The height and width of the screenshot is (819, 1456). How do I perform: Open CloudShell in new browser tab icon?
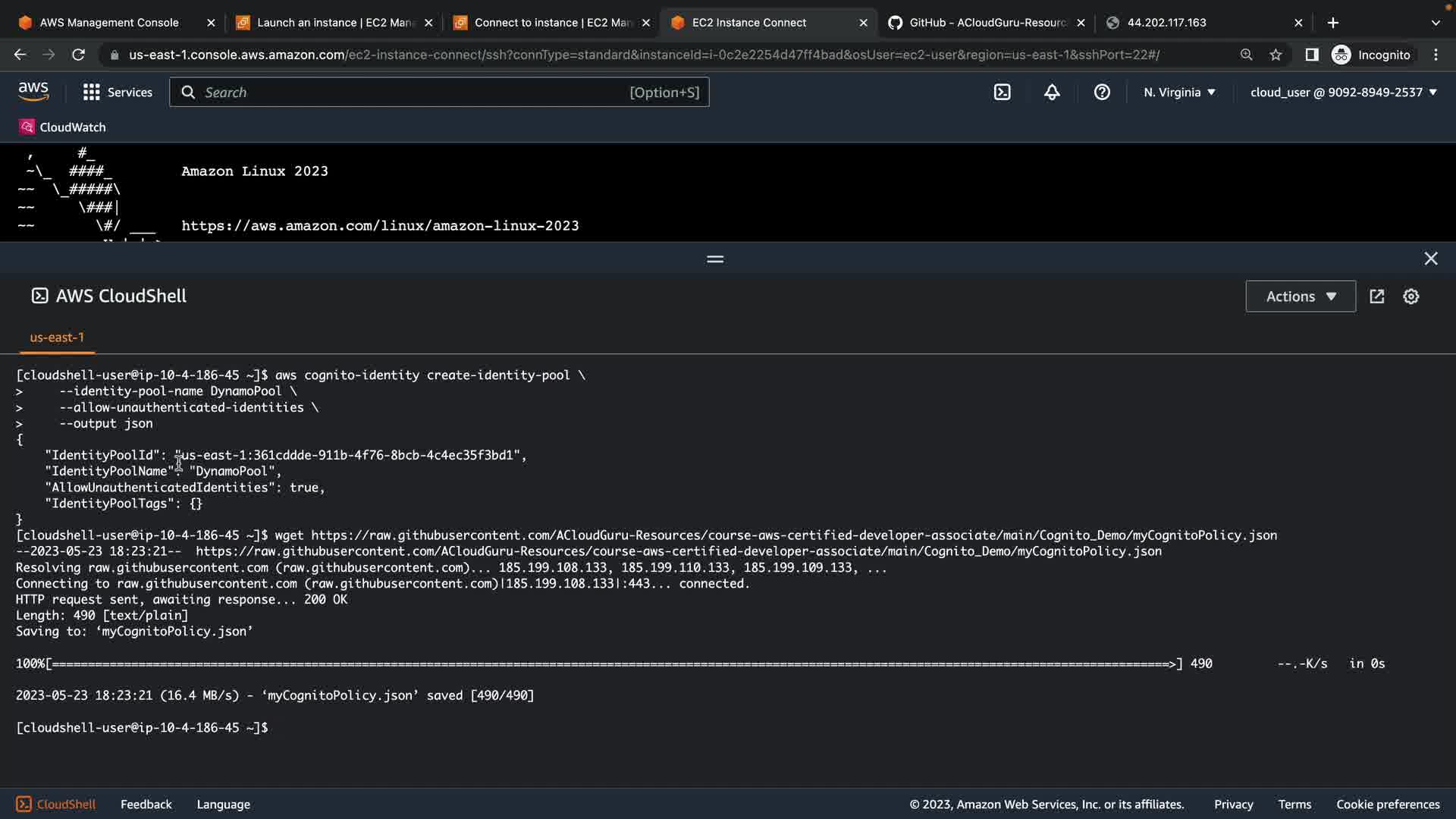click(1377, 297)
